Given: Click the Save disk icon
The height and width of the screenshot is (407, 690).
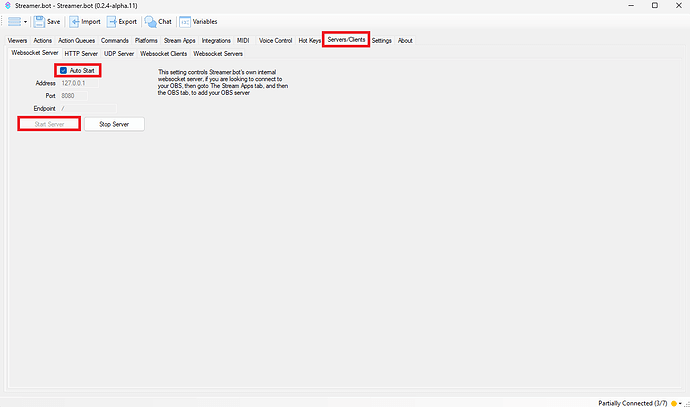Looking at the screenshot, I should pos(38,21).
